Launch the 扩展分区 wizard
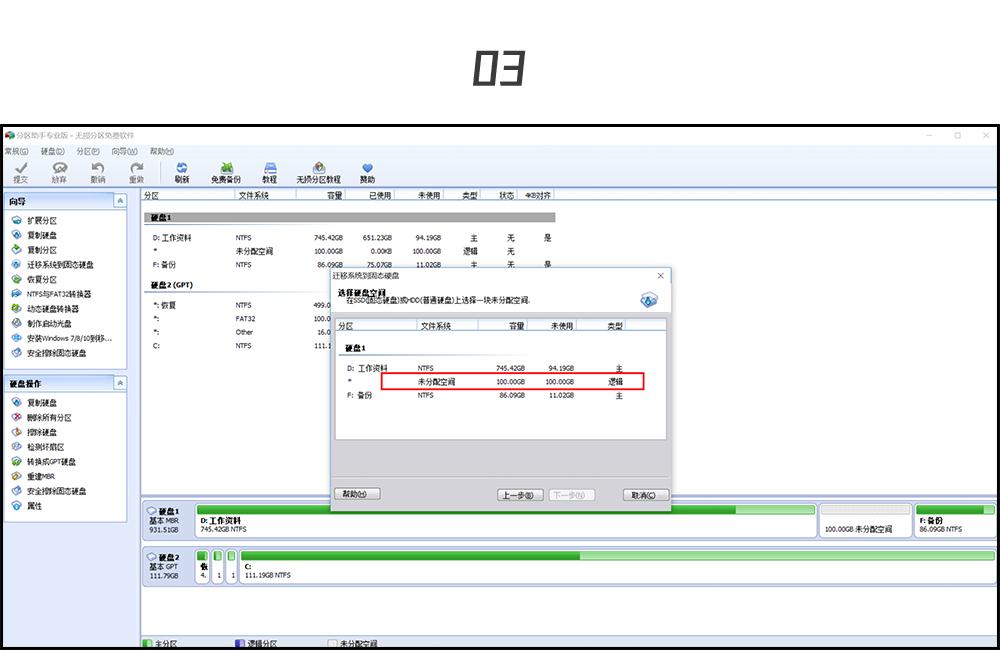The width and height of the screenshot is (1000, 650). (x=35, y=220)
